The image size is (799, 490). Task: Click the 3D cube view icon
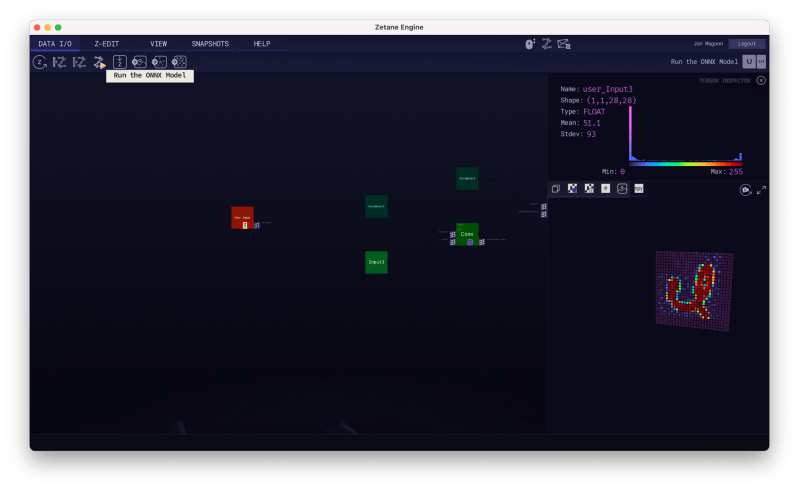click(x=556, y=189)
